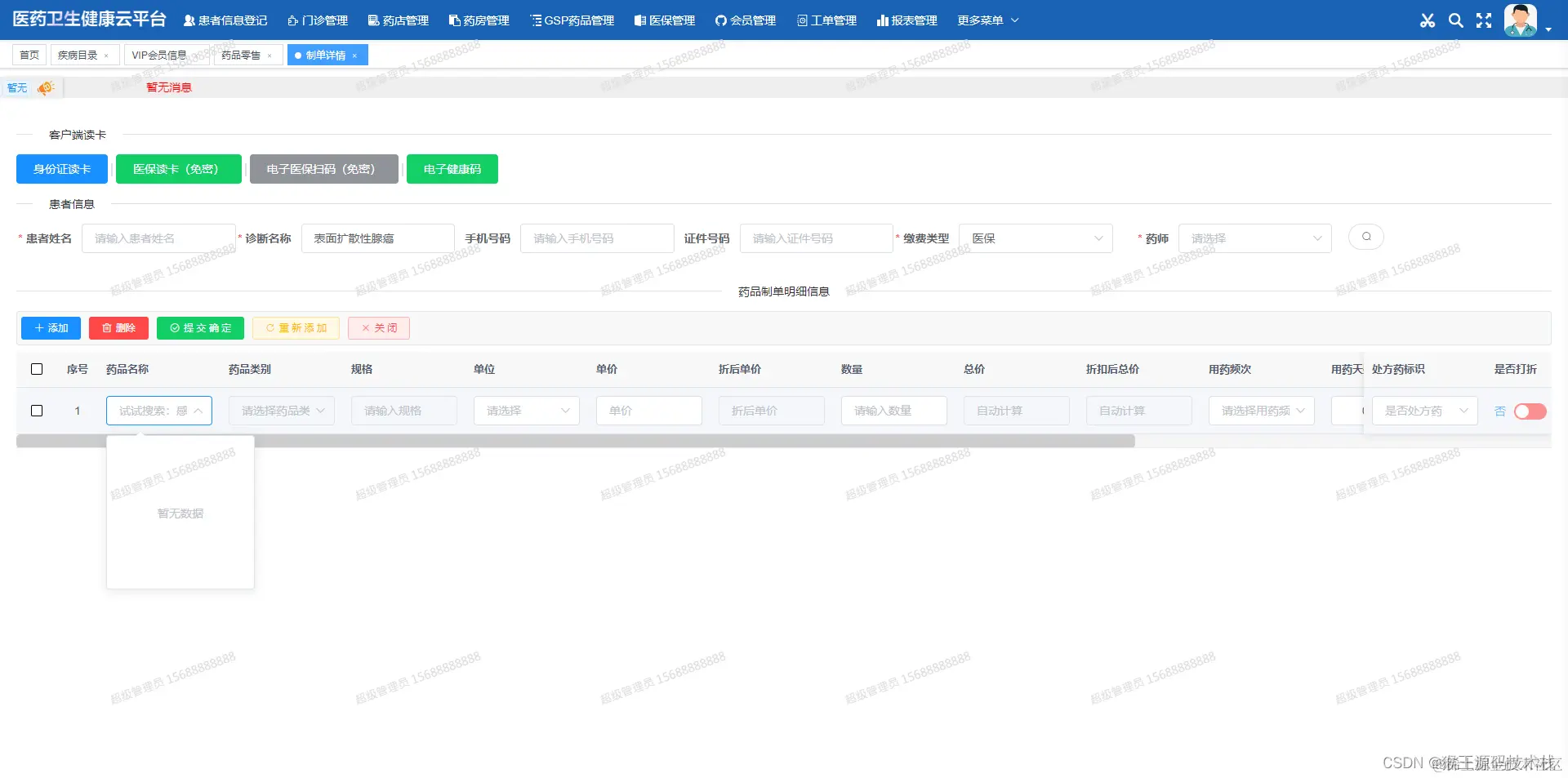Screen dimensions: 1568x778
Task: Click the green 提交确定 button
Action: click(200, 328)
